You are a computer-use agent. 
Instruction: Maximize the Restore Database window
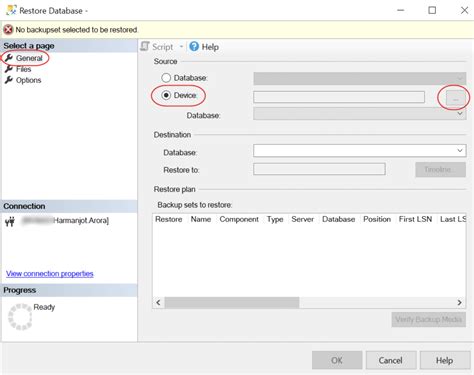click(432, 10)
